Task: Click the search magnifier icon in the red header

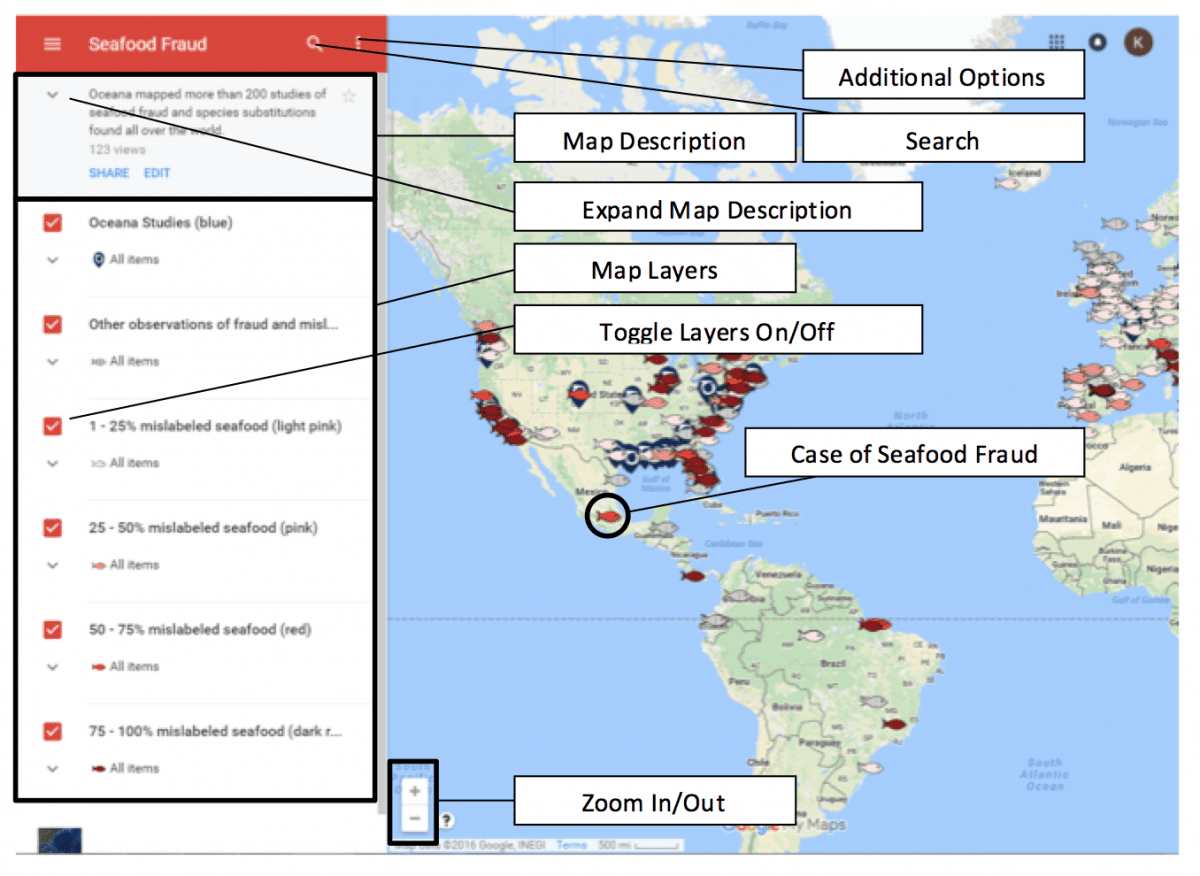Action: click(315, 43)
